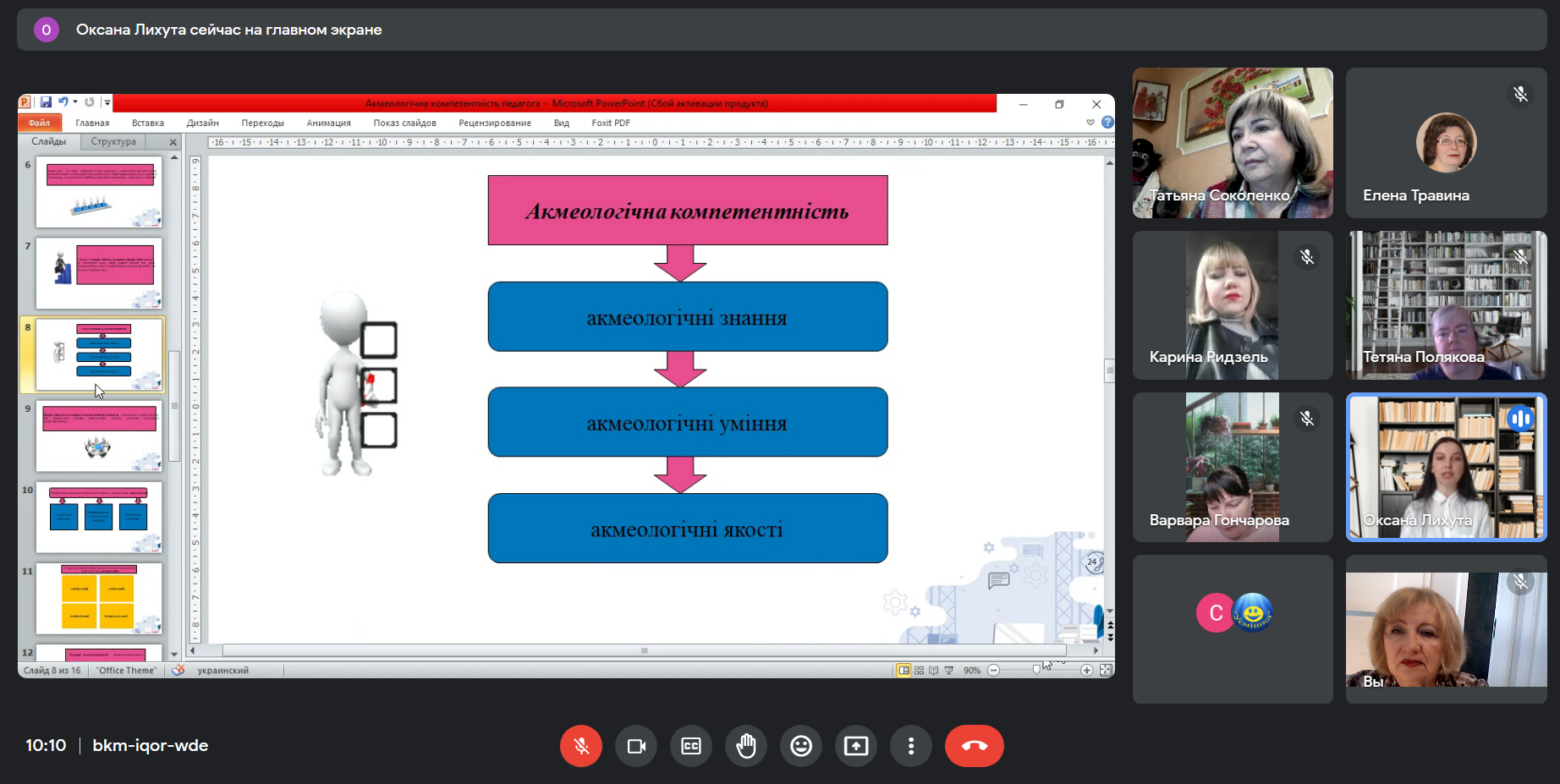Viewport: 1560px width, 784px height.
Task: Unmute the microphone in the call bar
Action: click(580, 746)
